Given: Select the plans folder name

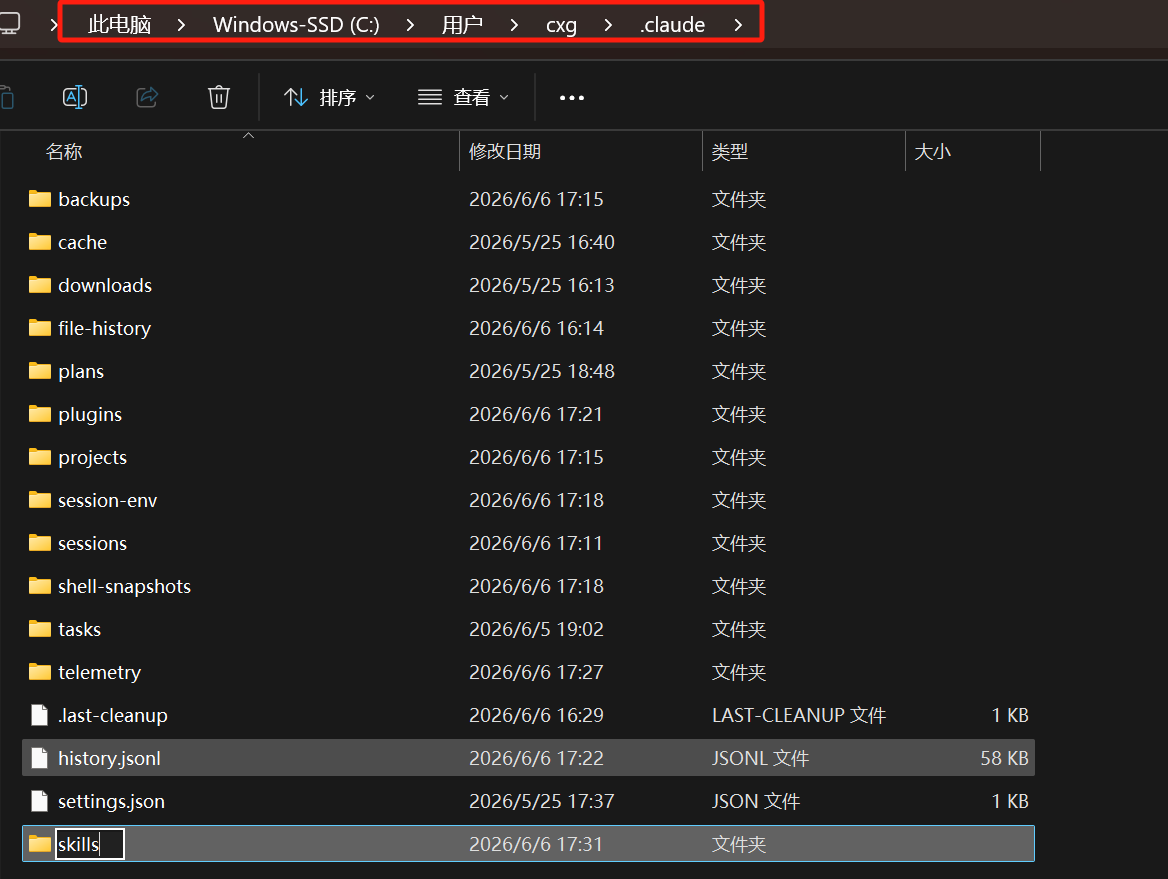Looking at the screenshot, I should pos(81,372).
